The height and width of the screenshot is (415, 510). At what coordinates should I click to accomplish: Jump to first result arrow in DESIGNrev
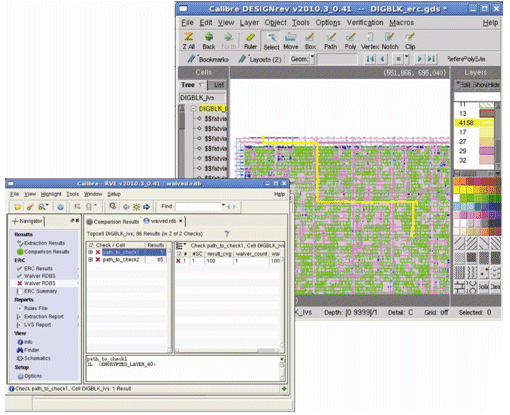370,59
